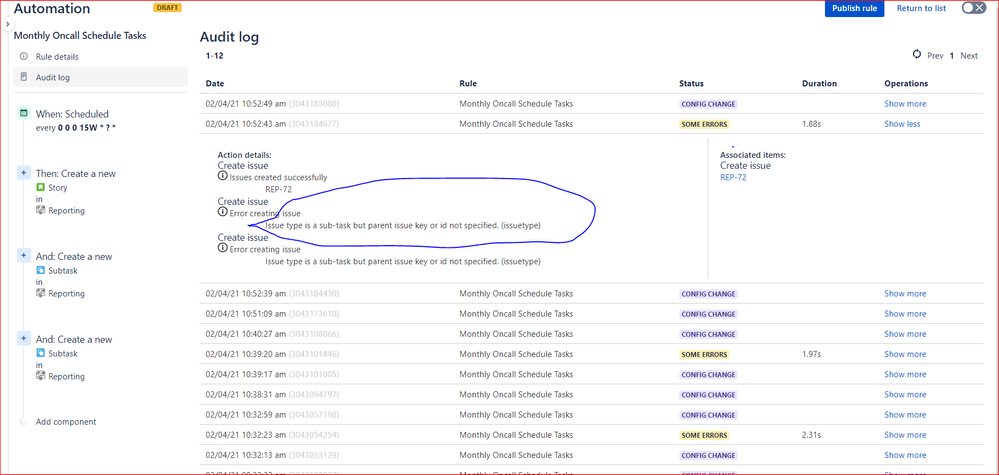Click the DRAFT label beside Automation
This screenshot has width=999, height=475.
168,8
